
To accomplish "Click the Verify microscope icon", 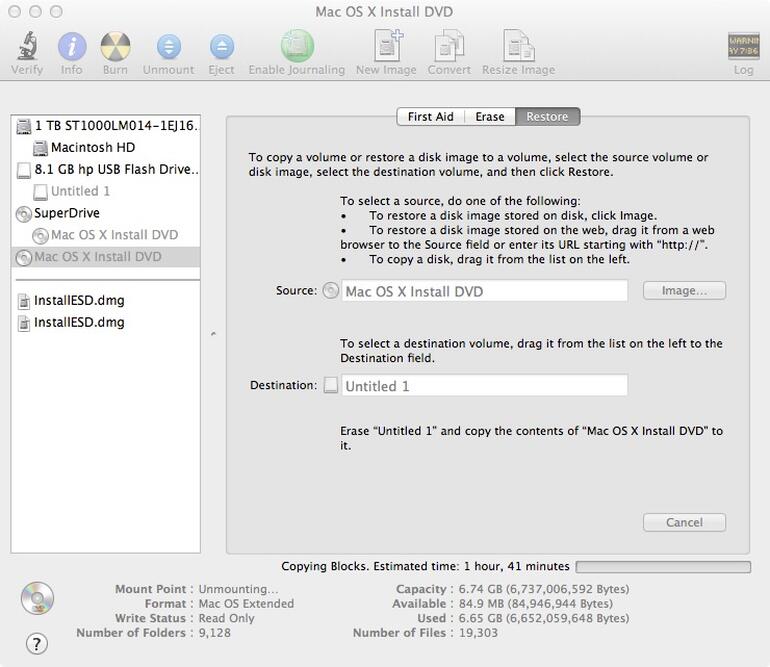I will (x=28, y=46).
